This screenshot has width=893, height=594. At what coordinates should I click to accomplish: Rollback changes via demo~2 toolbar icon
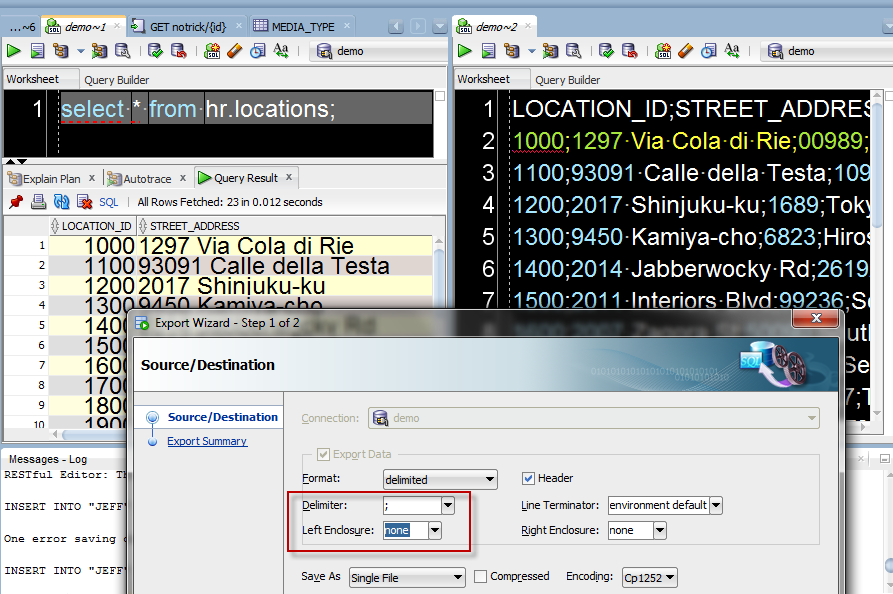pyautogui.click(x=629, y=51)
